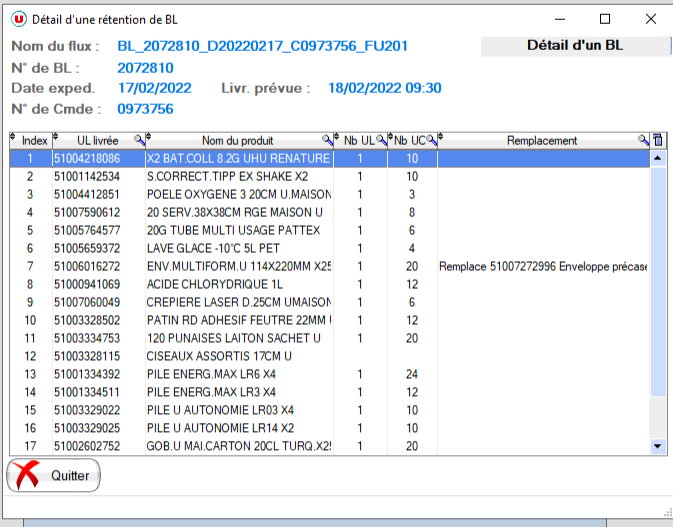Click the search magnifier in Nom du produit header
This screenshot has width=673, height=527.
click(x=327, y=141)
